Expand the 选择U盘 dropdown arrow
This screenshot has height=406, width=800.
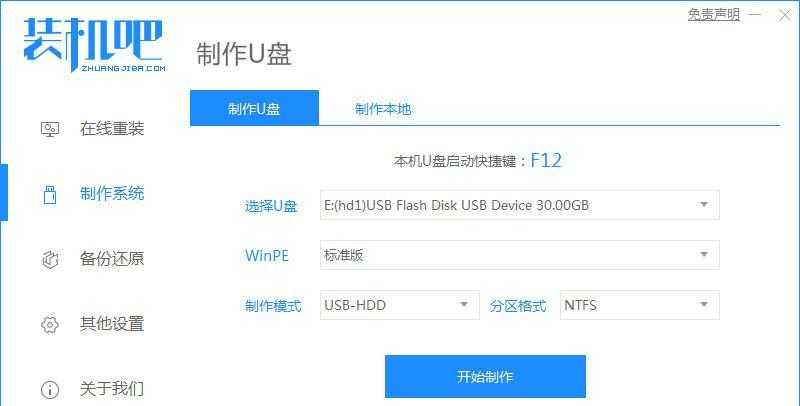(704, 205)
